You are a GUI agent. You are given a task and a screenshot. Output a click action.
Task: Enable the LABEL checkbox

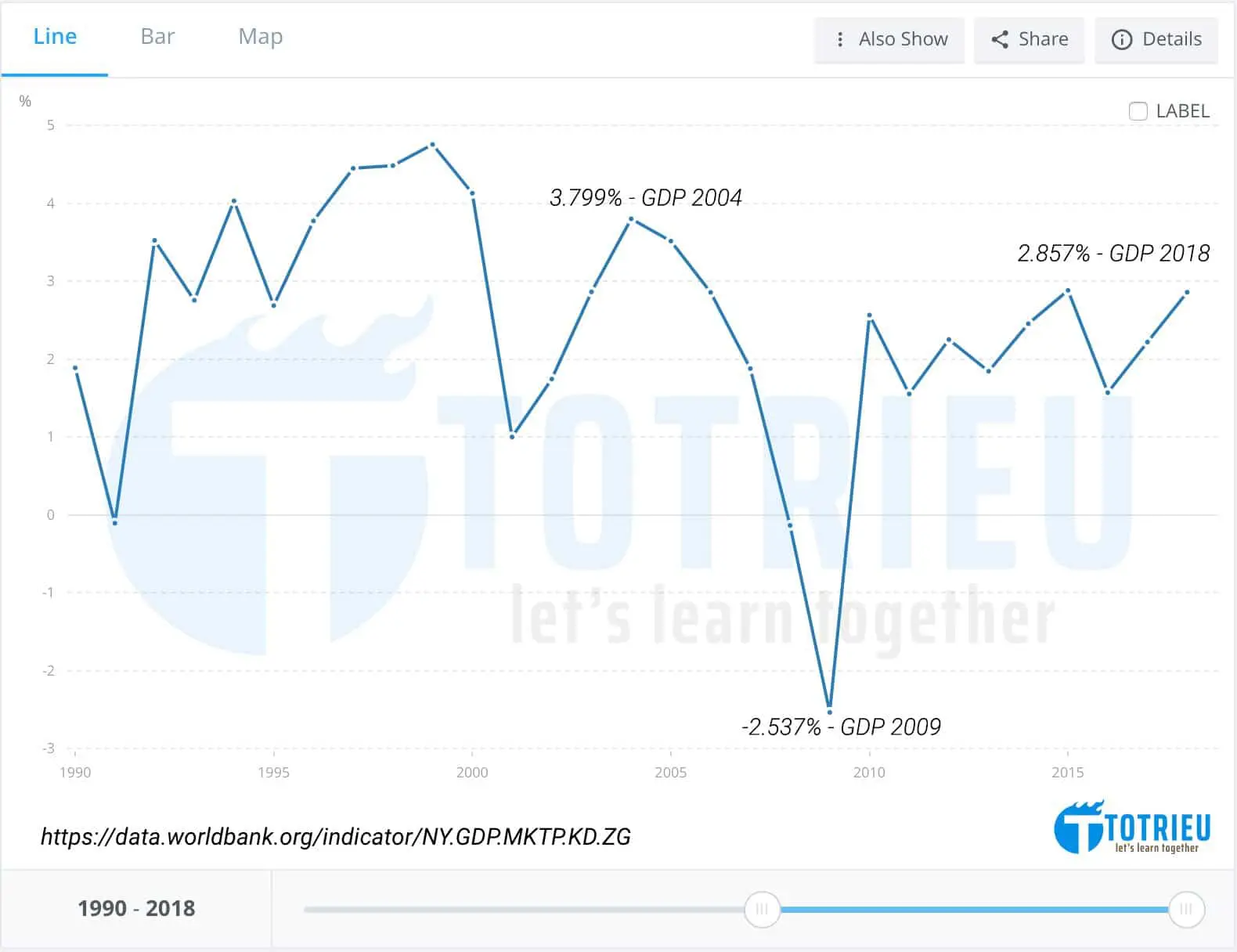[1138, 111]
